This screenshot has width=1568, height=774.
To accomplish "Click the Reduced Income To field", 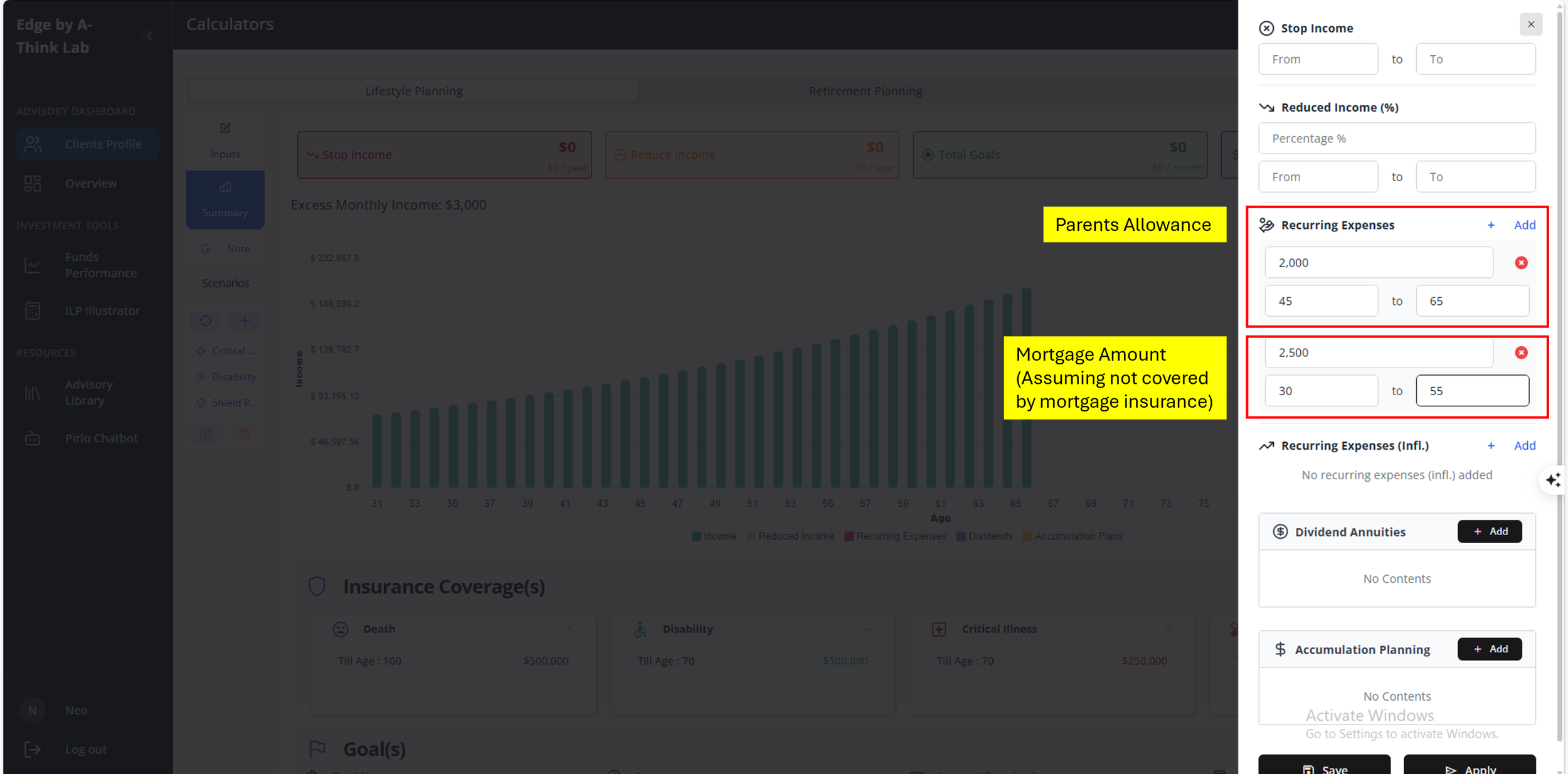I will click(x=1475, y=177).
